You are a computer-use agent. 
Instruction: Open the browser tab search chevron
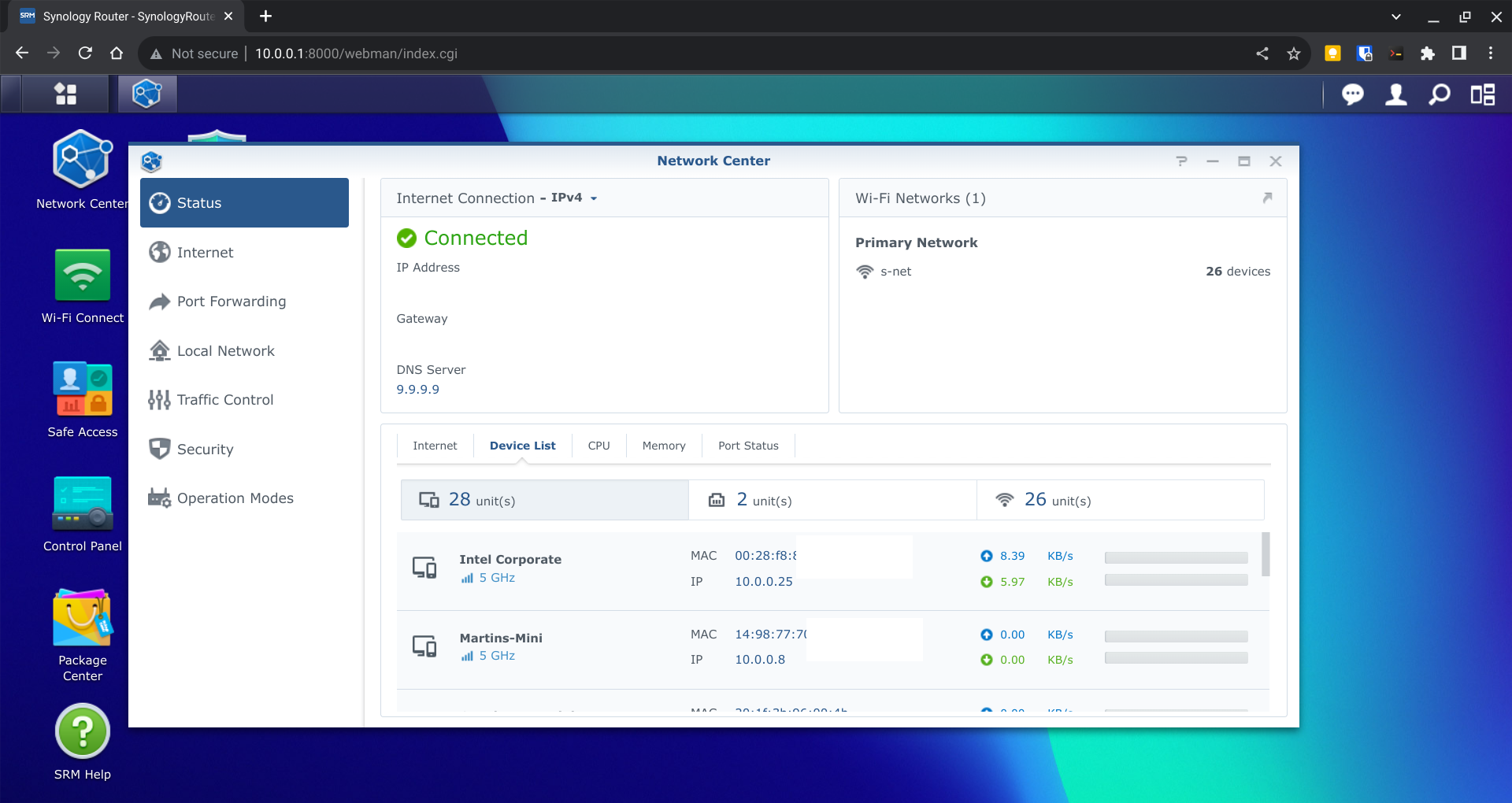pos(1395,17)
